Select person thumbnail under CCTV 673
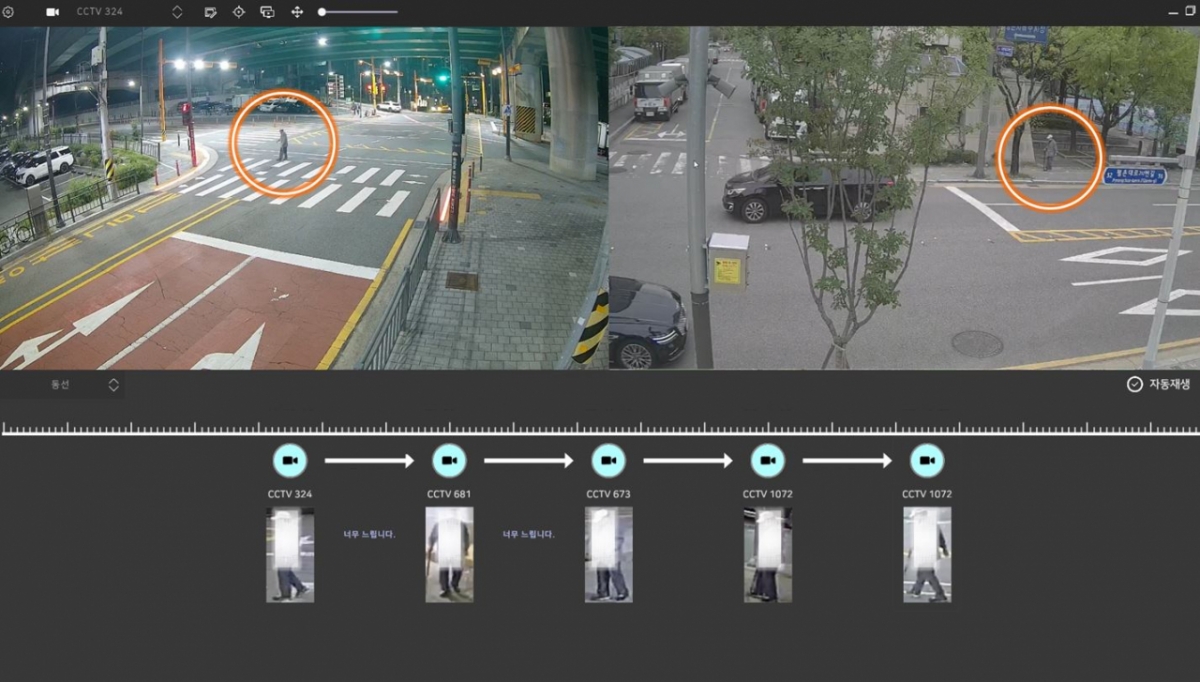Screen dimensions: 1200x682 (x=608, y=554)
